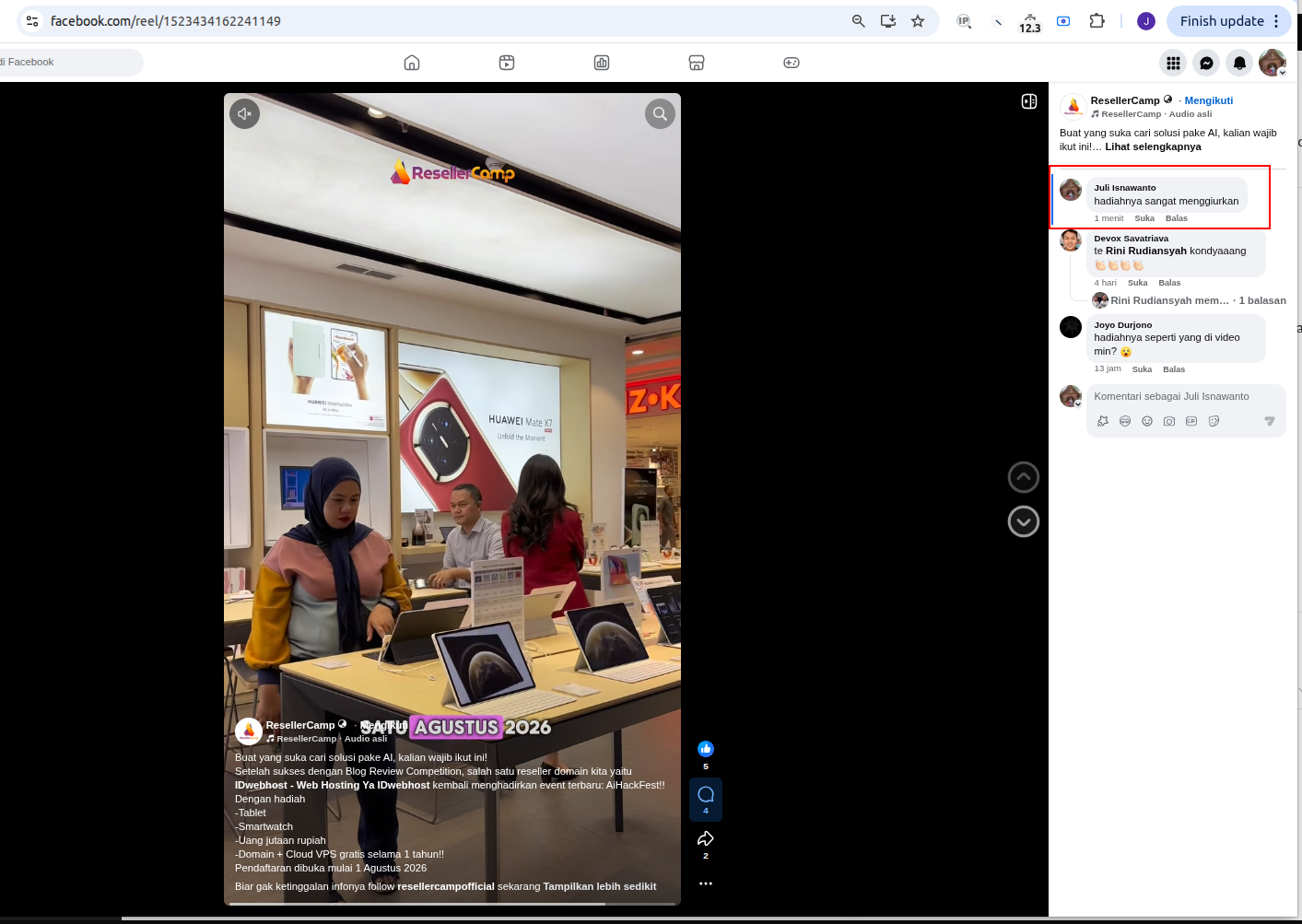1302x924 pixels.
Task: Go to the next reel
Action: click(x=1024, y=521)
